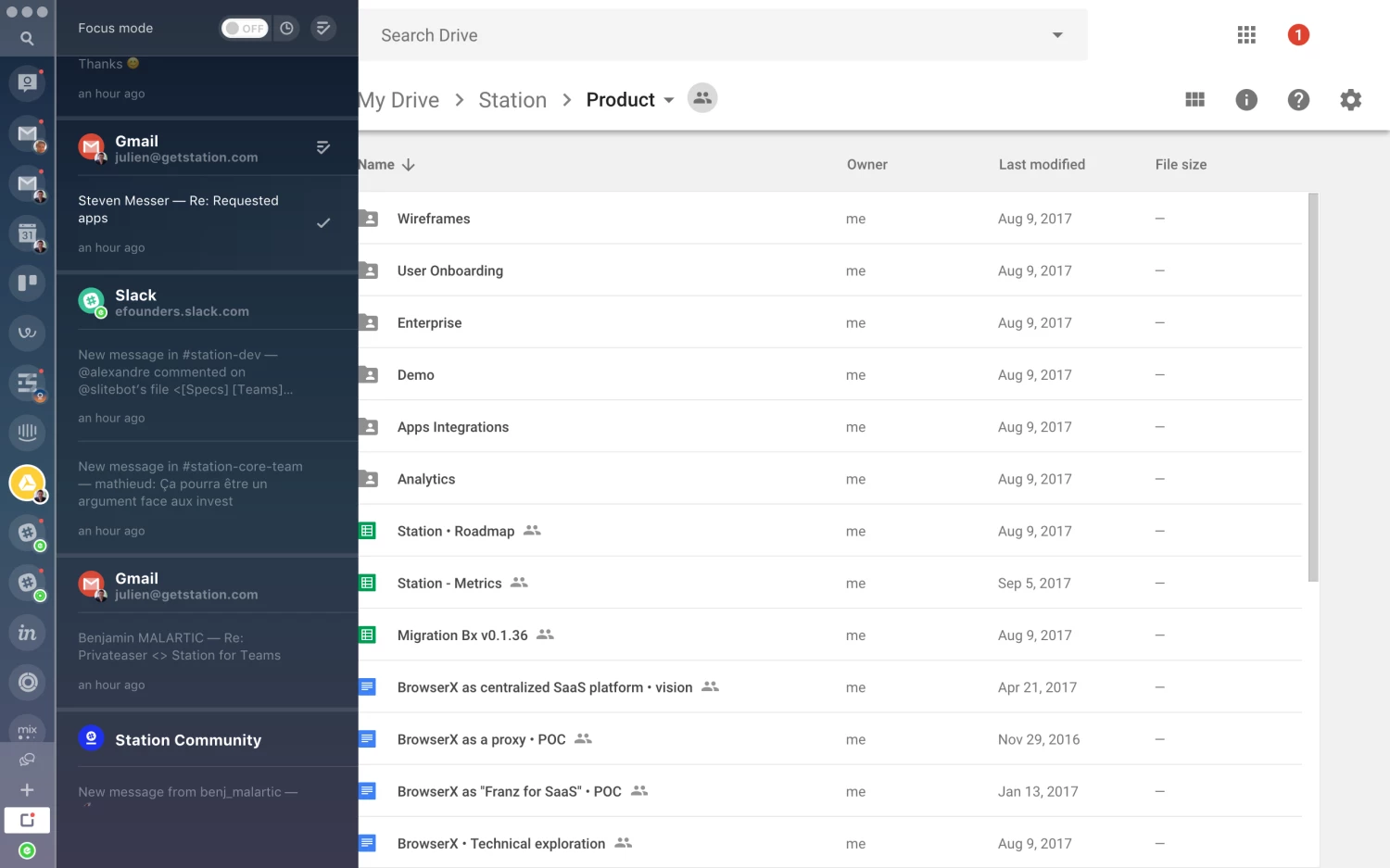Viewport: 1390px width, 868px height.
Task: Open the chat bubbles icon in the dock
Action: (x=27, y=760)
